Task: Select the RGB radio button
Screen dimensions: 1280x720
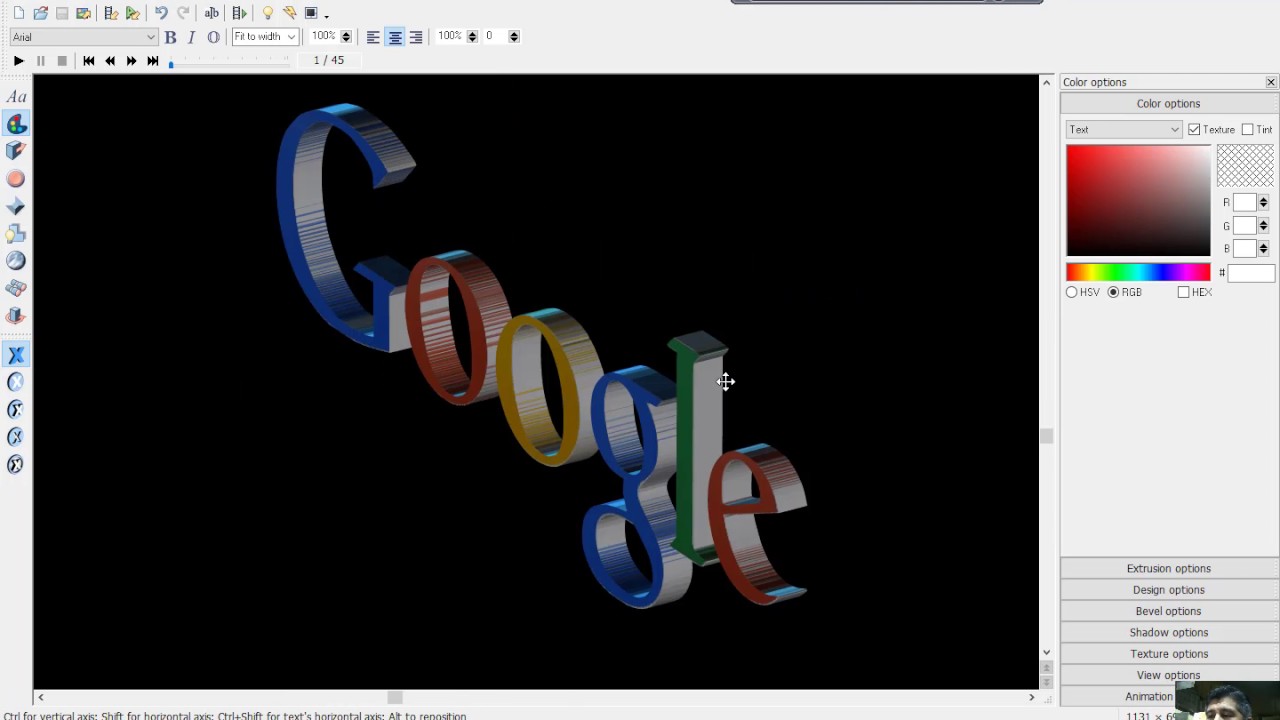Action: point(1113,292)
